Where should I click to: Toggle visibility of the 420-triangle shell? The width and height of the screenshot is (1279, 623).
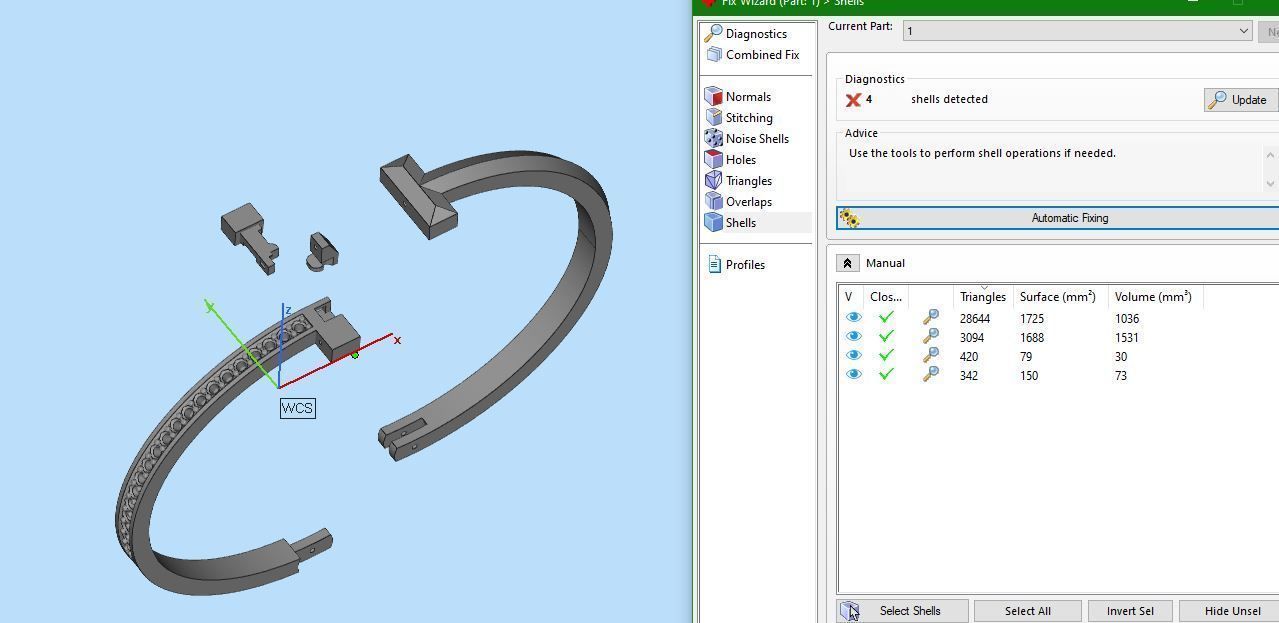tap(853, 356)
